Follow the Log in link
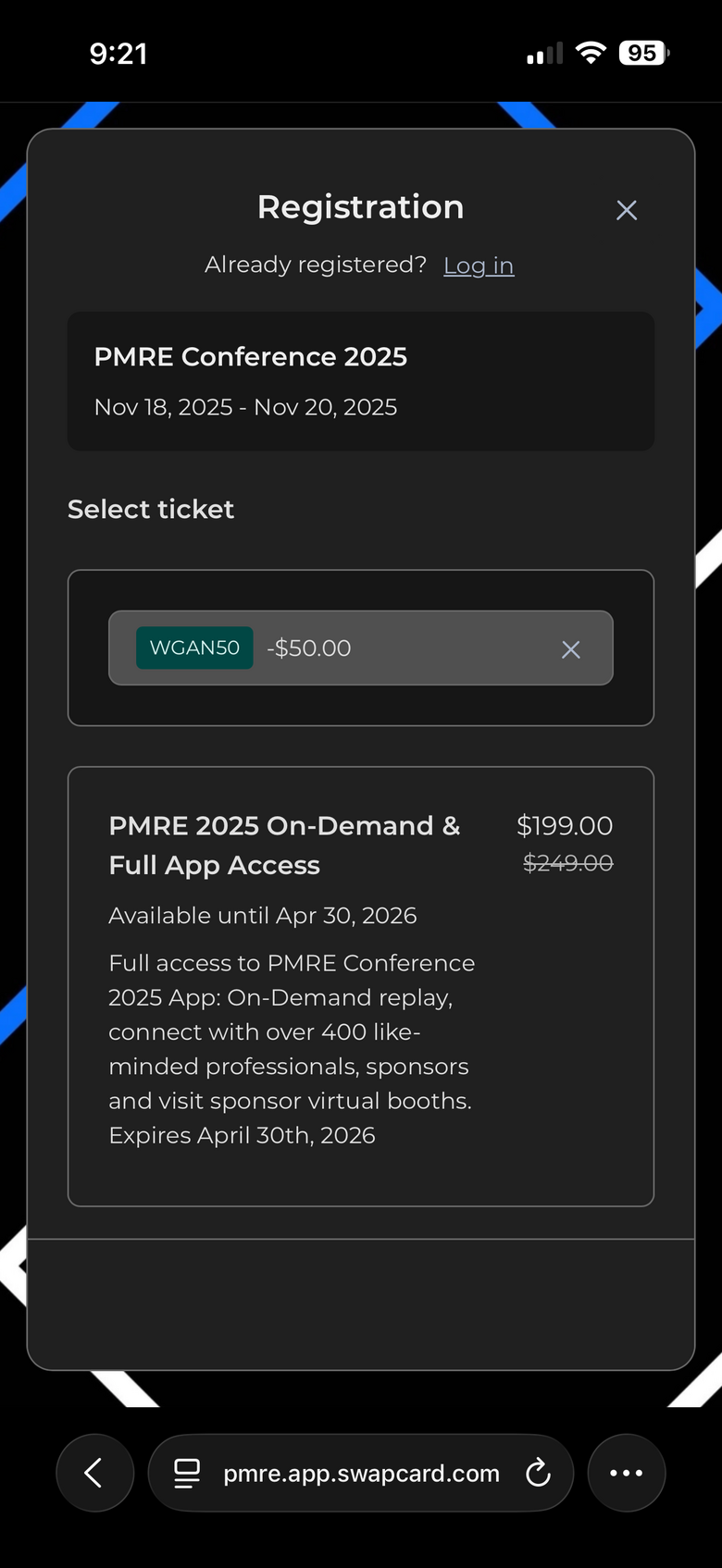The image size is (722, 1568). (479, 265)
